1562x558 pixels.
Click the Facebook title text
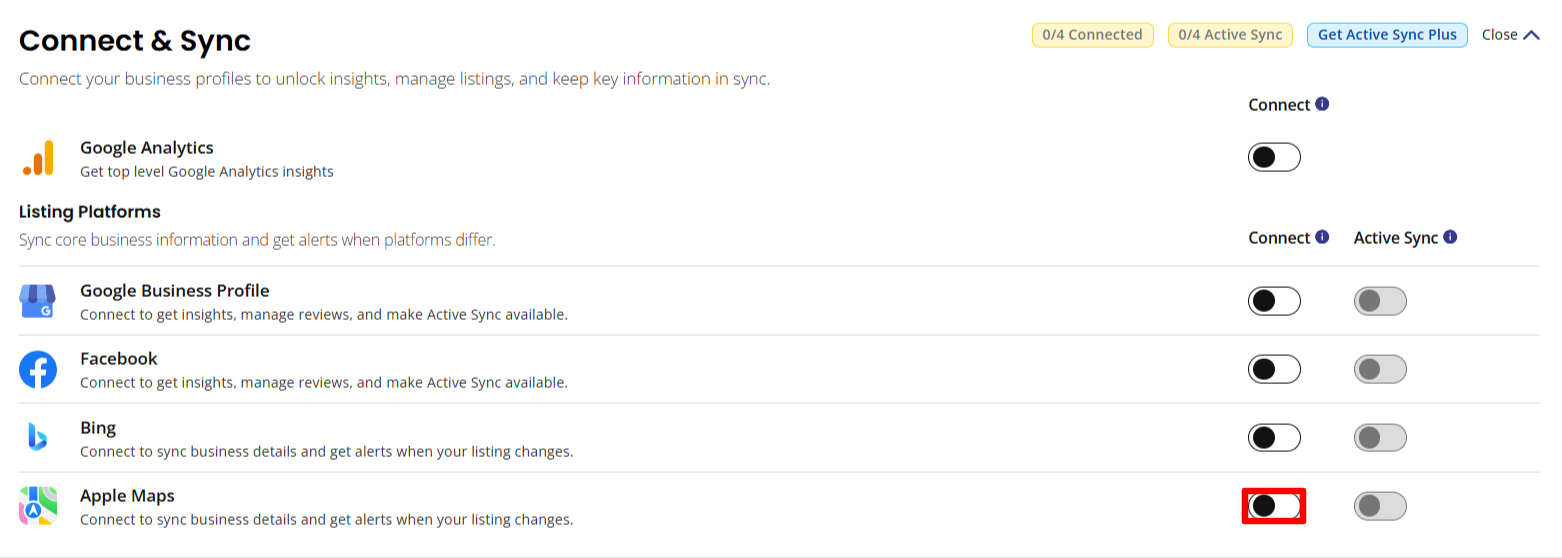(119, 359)
